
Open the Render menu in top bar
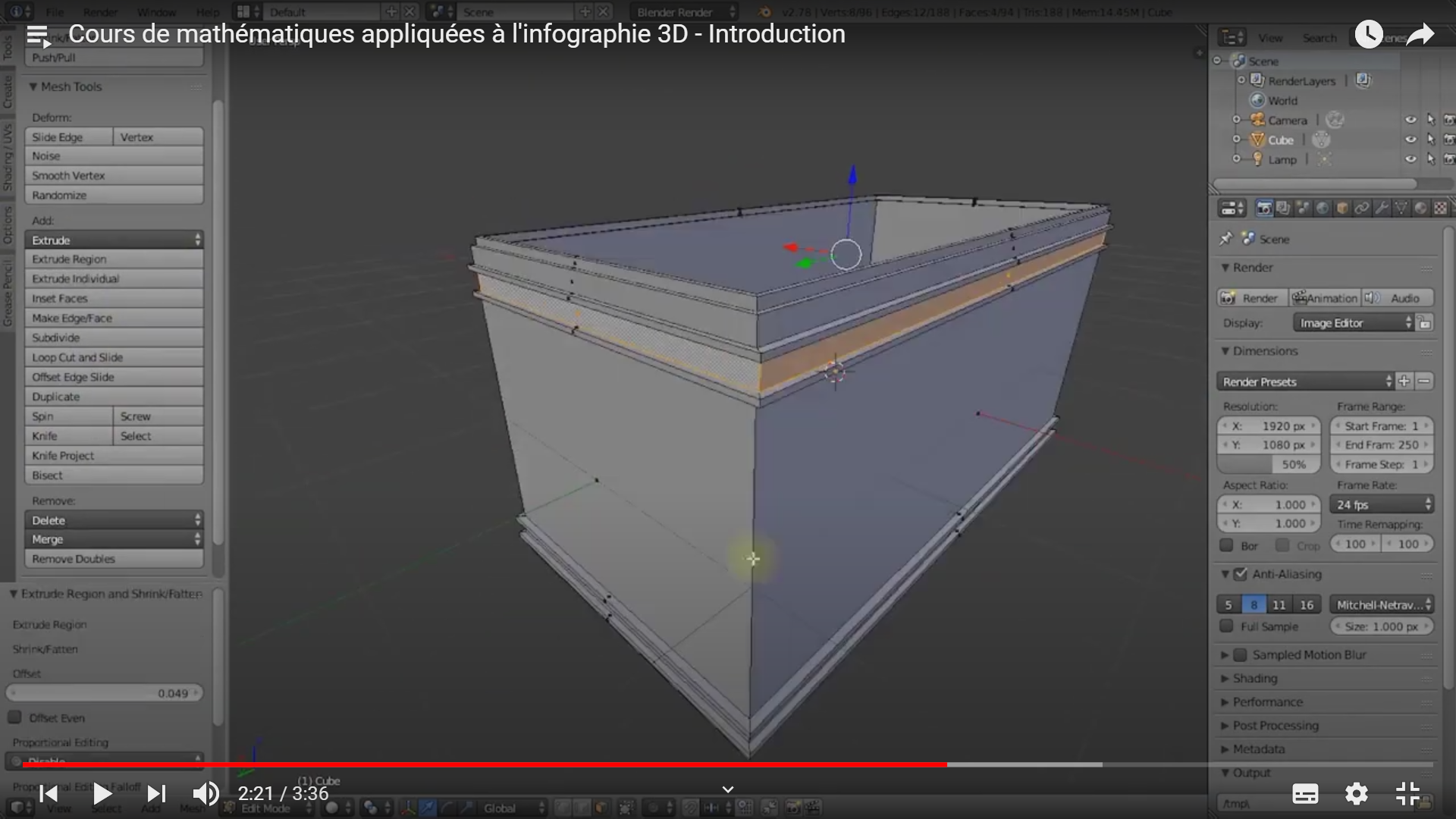tap(100, 12)
